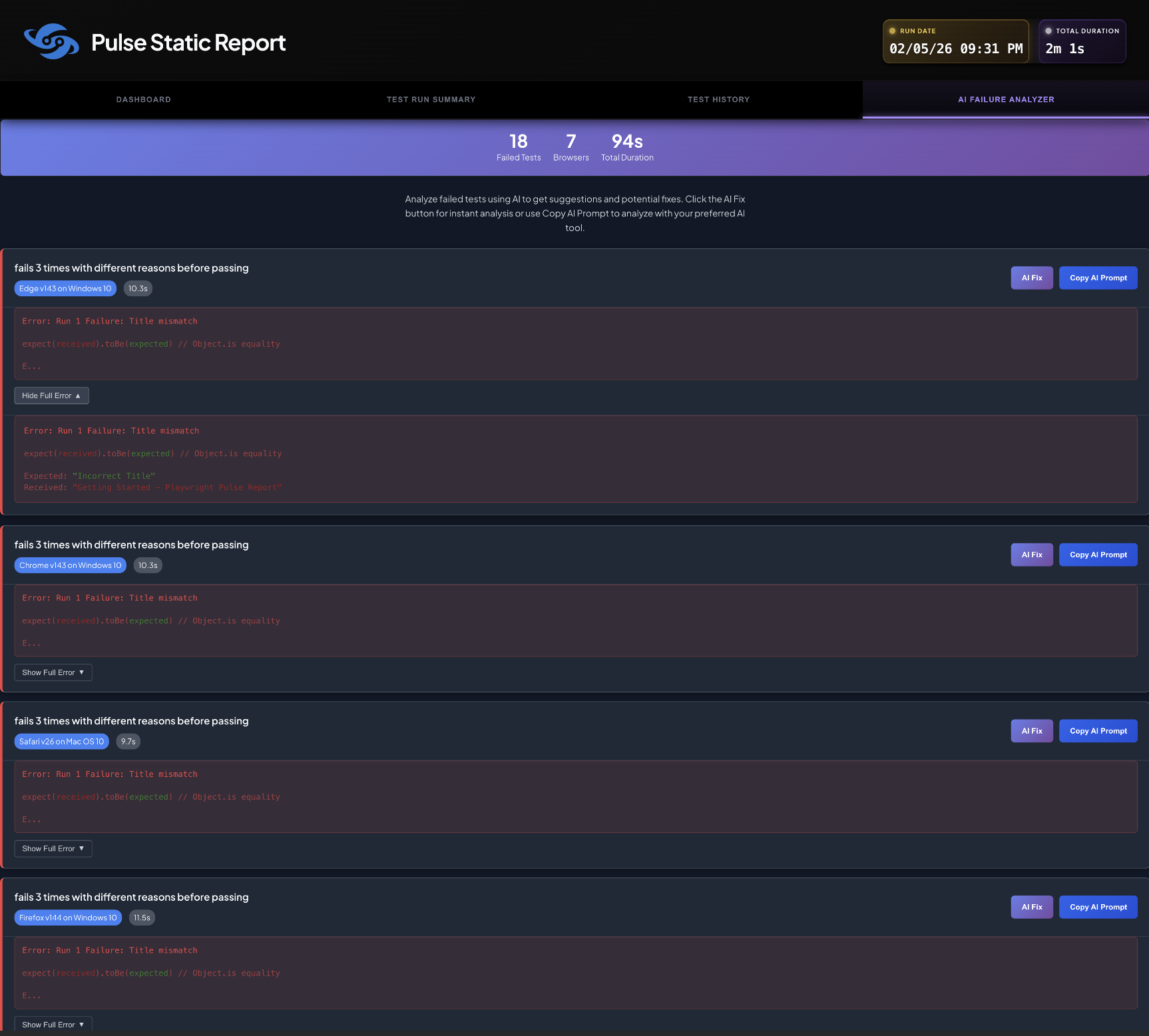Select the AI Failure Analyzer tab
This screenshot has width=1149, height=1036.
[1005, 100]
